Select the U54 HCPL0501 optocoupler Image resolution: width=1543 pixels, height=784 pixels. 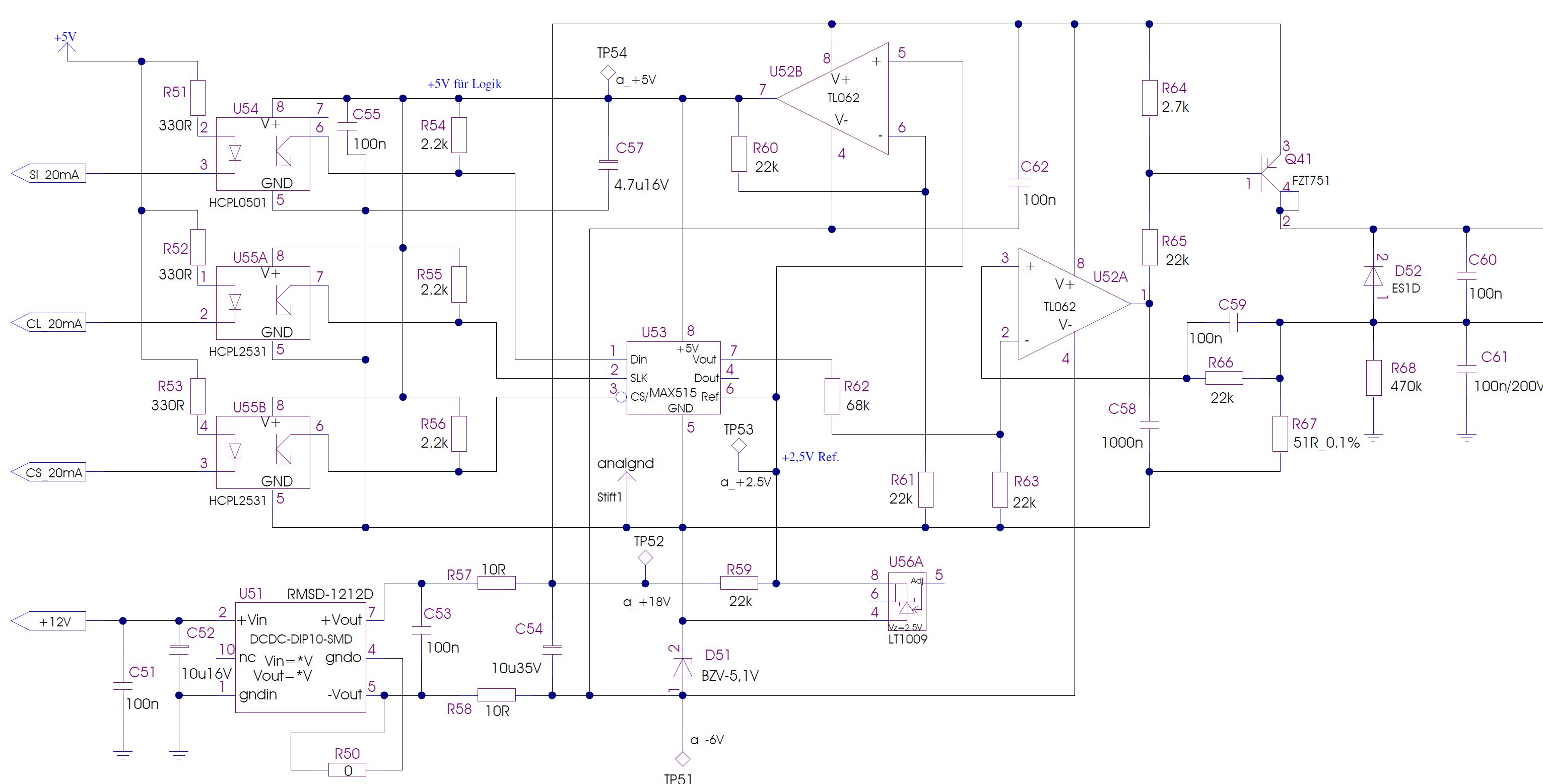coord(263,154)
